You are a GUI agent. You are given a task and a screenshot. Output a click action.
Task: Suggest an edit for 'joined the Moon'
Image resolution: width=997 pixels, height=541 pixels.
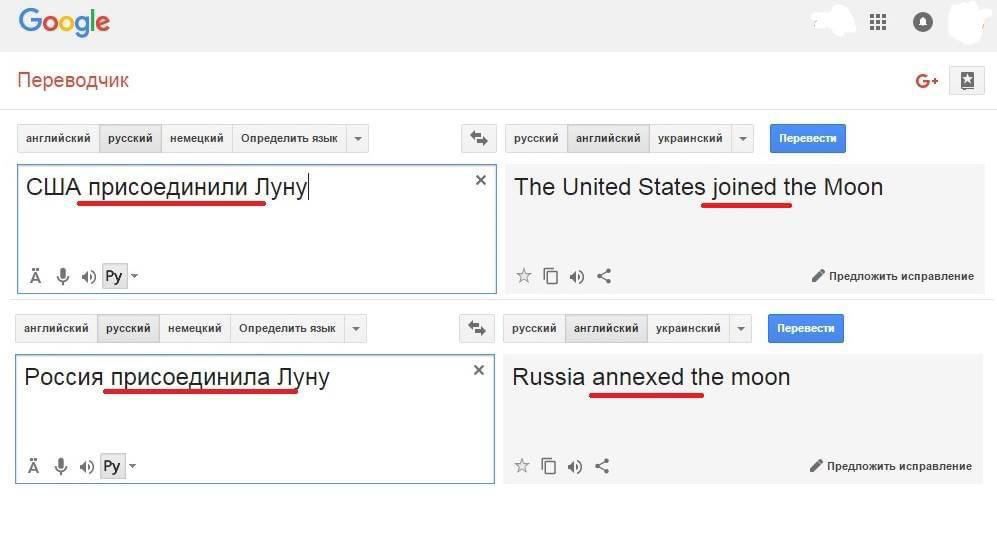(893, 276)
